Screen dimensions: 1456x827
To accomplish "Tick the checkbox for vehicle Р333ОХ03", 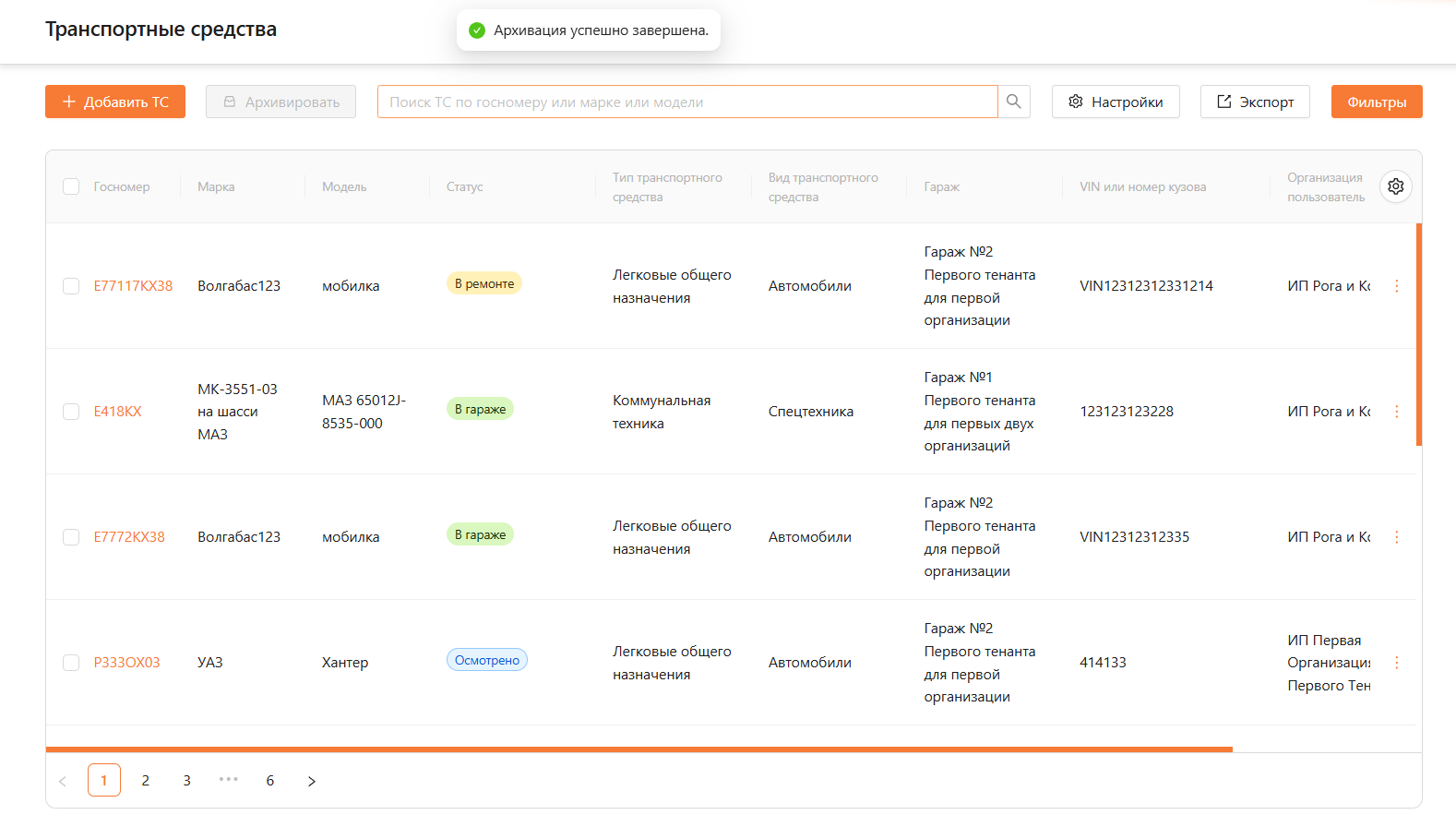I will click(x=71, y=663).
